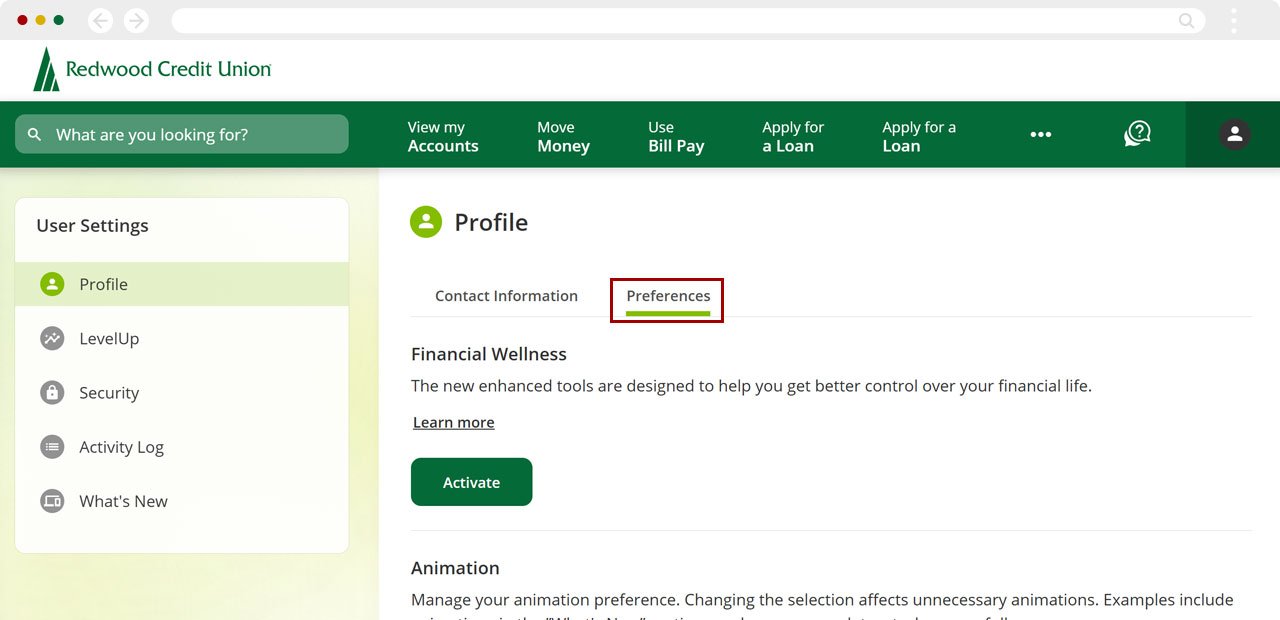Click the green Profile avatar icon
The width and height of the screenshot is (1280, 620).
pos(425,222)
